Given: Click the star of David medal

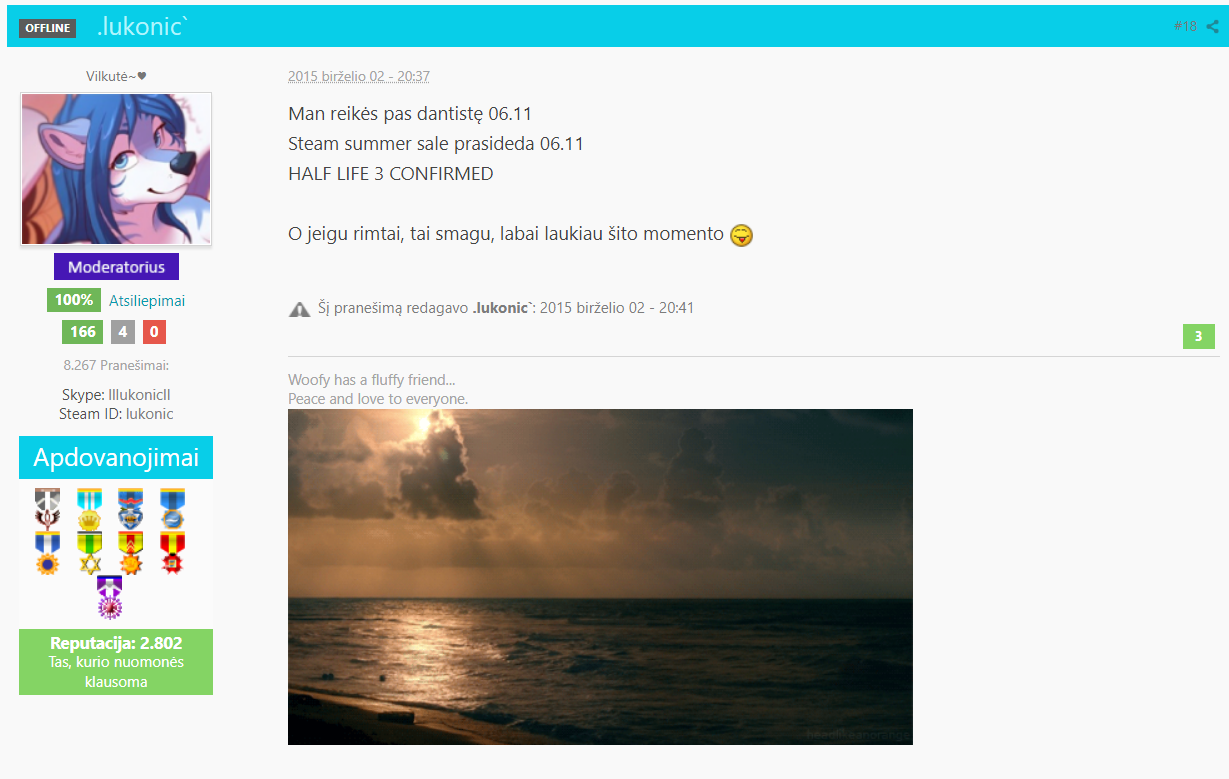Looking at the screenshot, I should click(x=89, y=552).
